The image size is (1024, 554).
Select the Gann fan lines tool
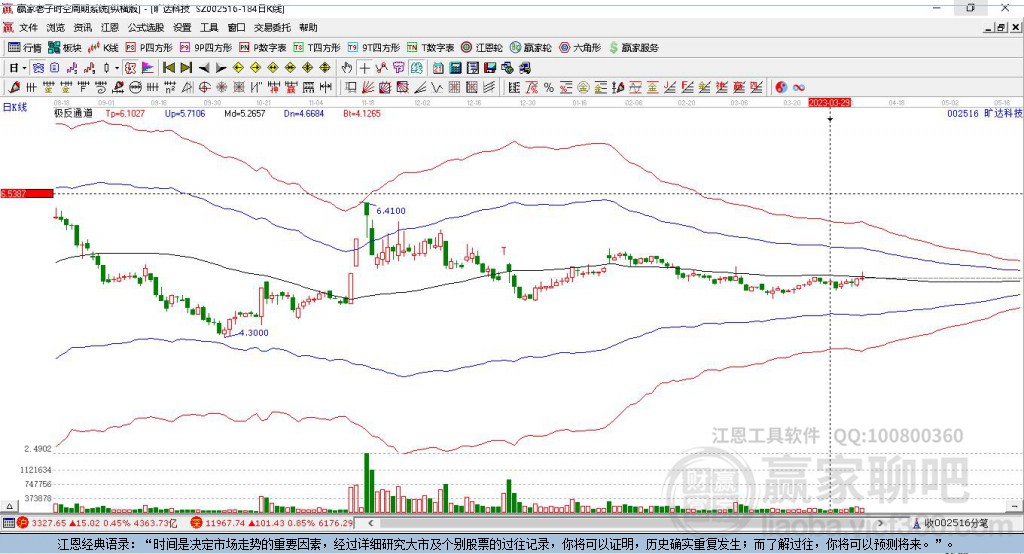368,88
